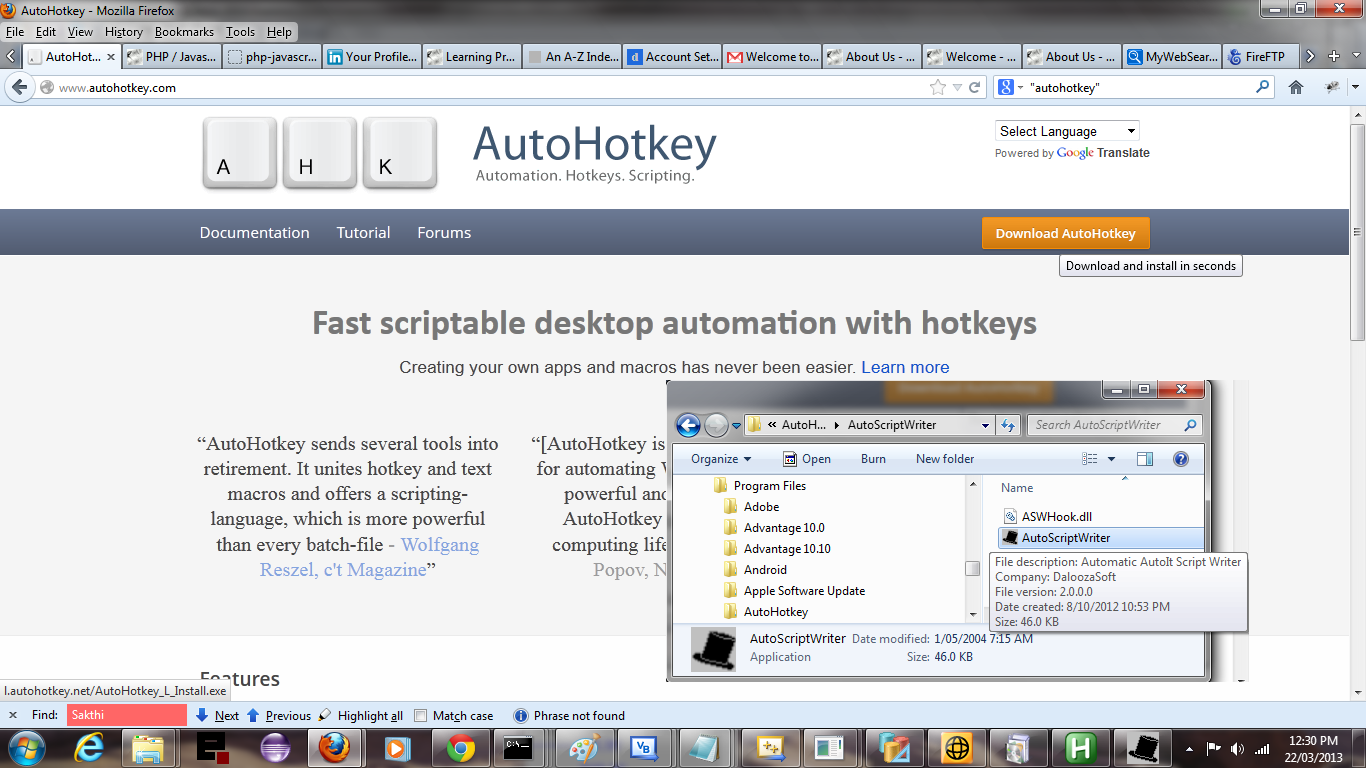Click New folder in the Explorer toolbar
1366x768 pixels.
tap(945, 459)
